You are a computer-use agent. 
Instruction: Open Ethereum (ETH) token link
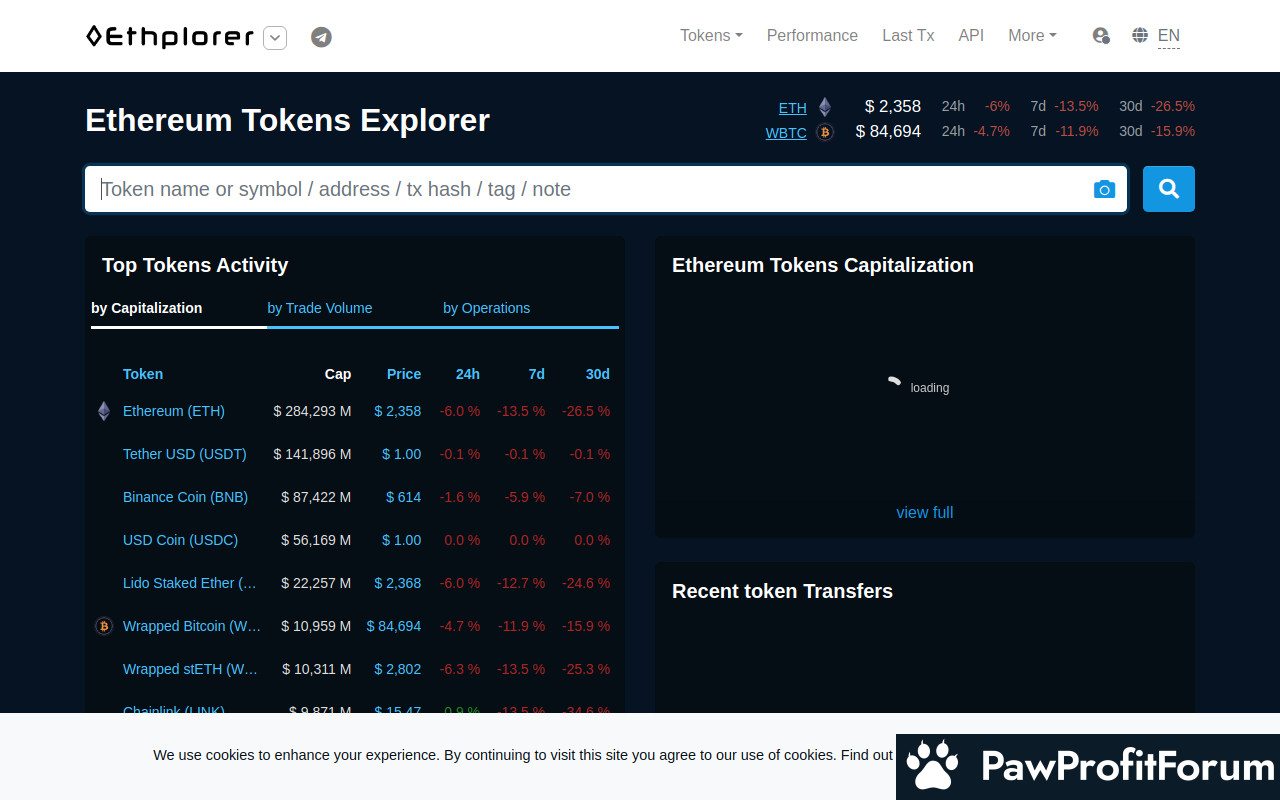pyautogui.click(x=174, y=411)
